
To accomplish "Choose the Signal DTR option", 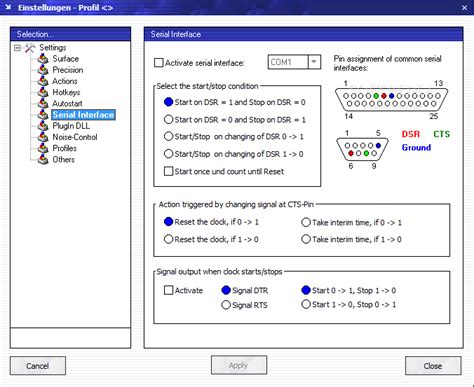I will [x=226, y=290].
